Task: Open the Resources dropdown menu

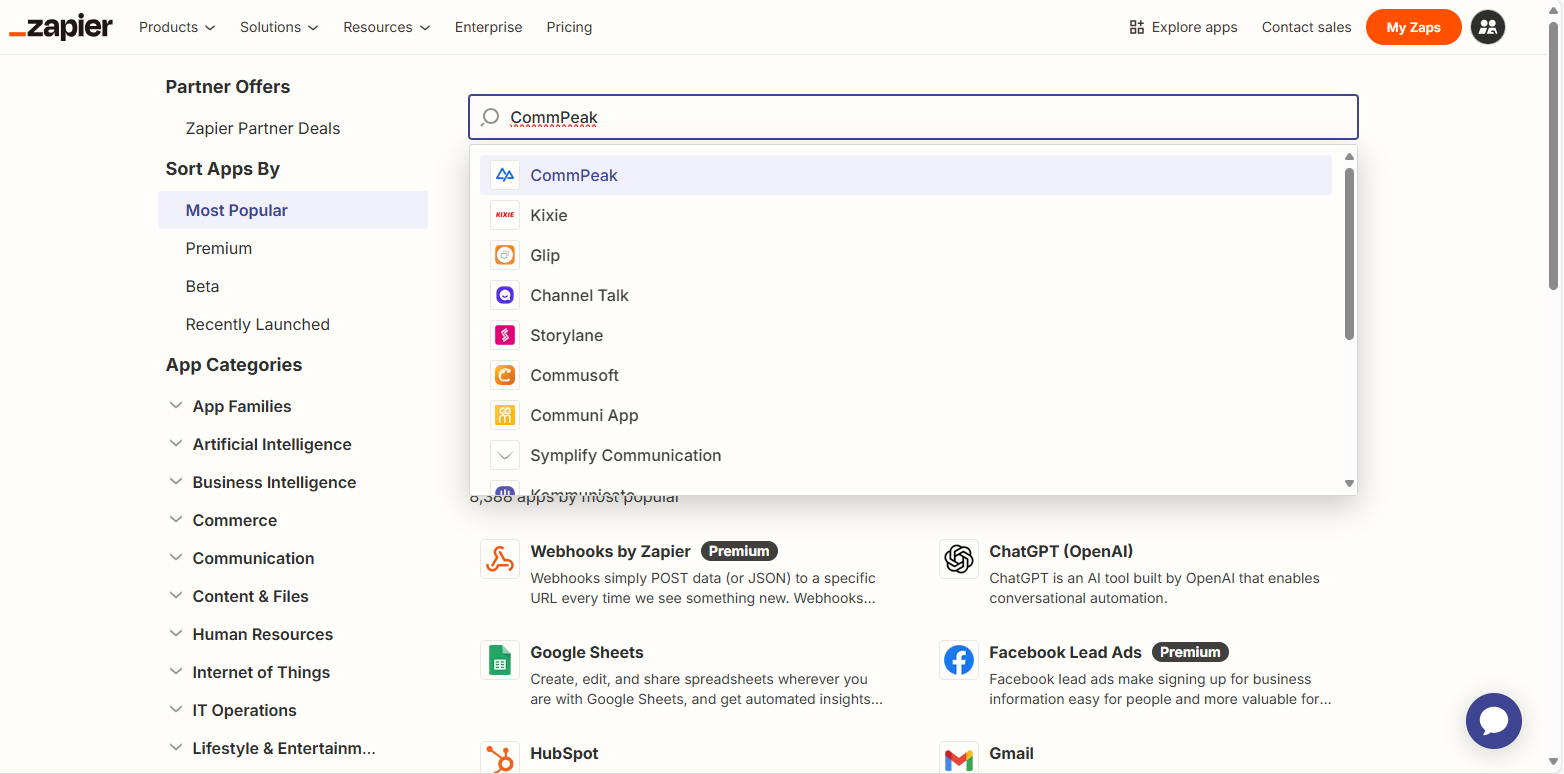Action: [387, 27]
